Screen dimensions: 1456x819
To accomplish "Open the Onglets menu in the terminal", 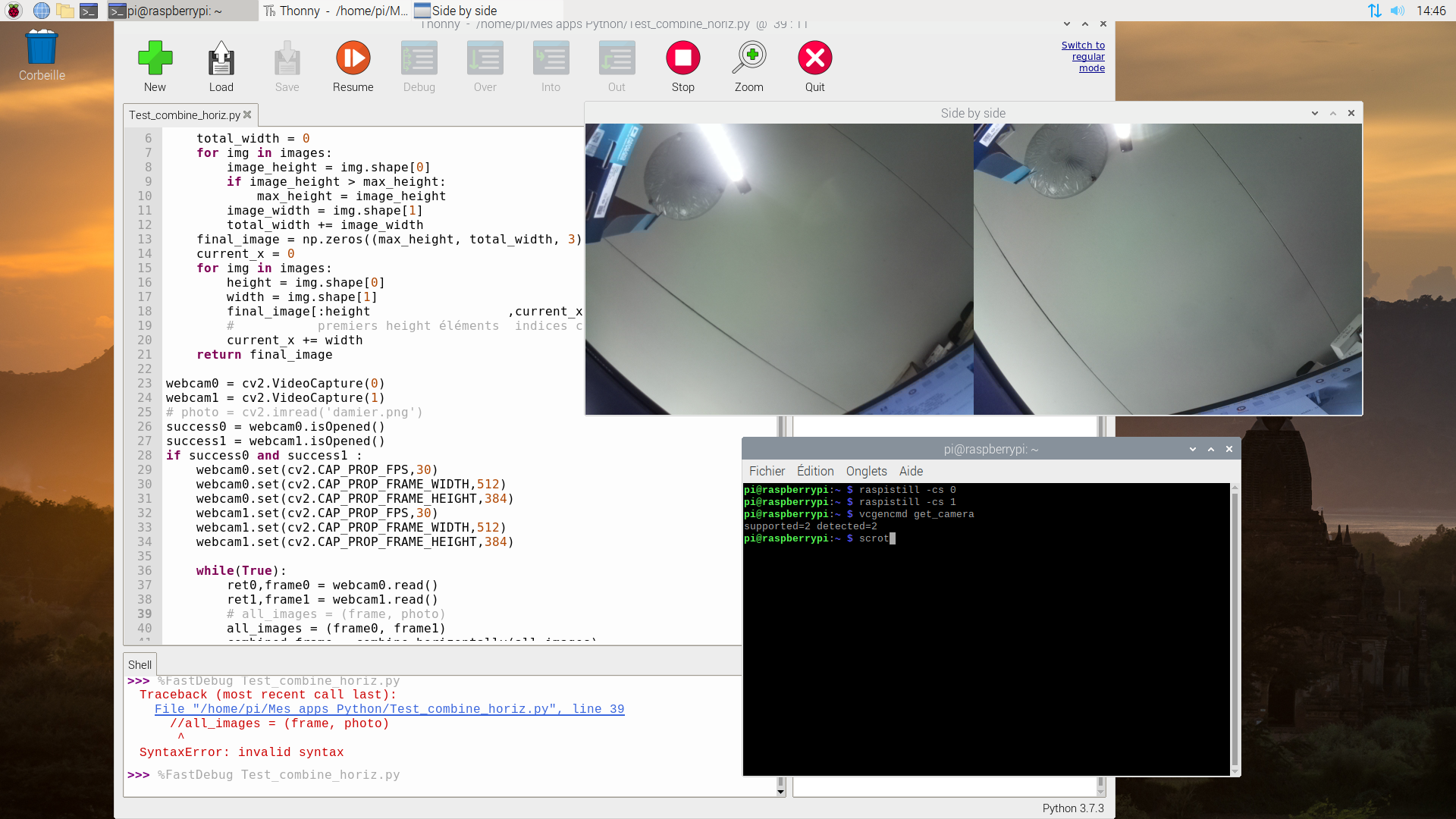I will 865,471.
